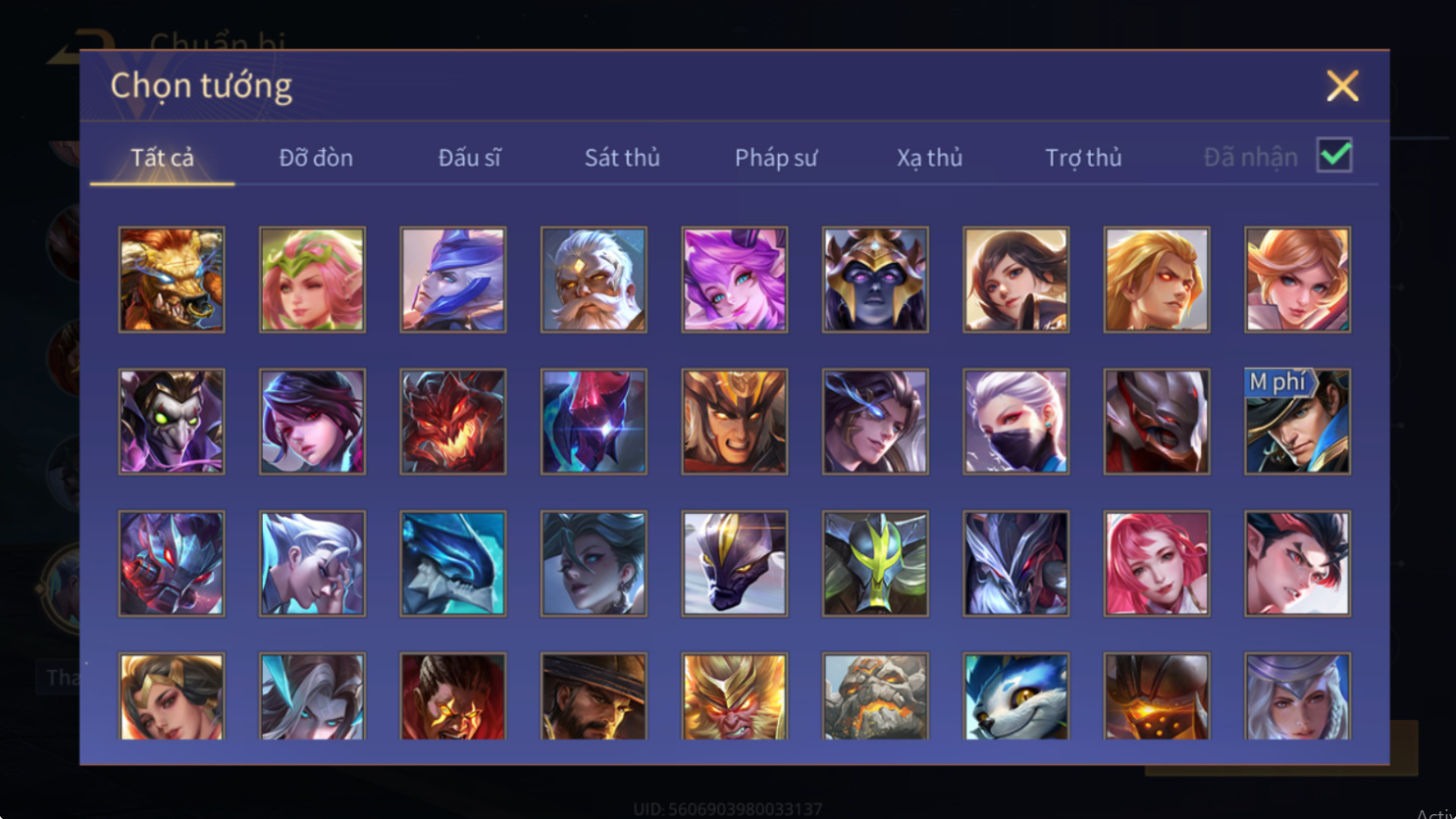Show heroes under 'Pháp sư' tab
The height and width of the screenshot is (819, 1456).
(x=776, y=157)
